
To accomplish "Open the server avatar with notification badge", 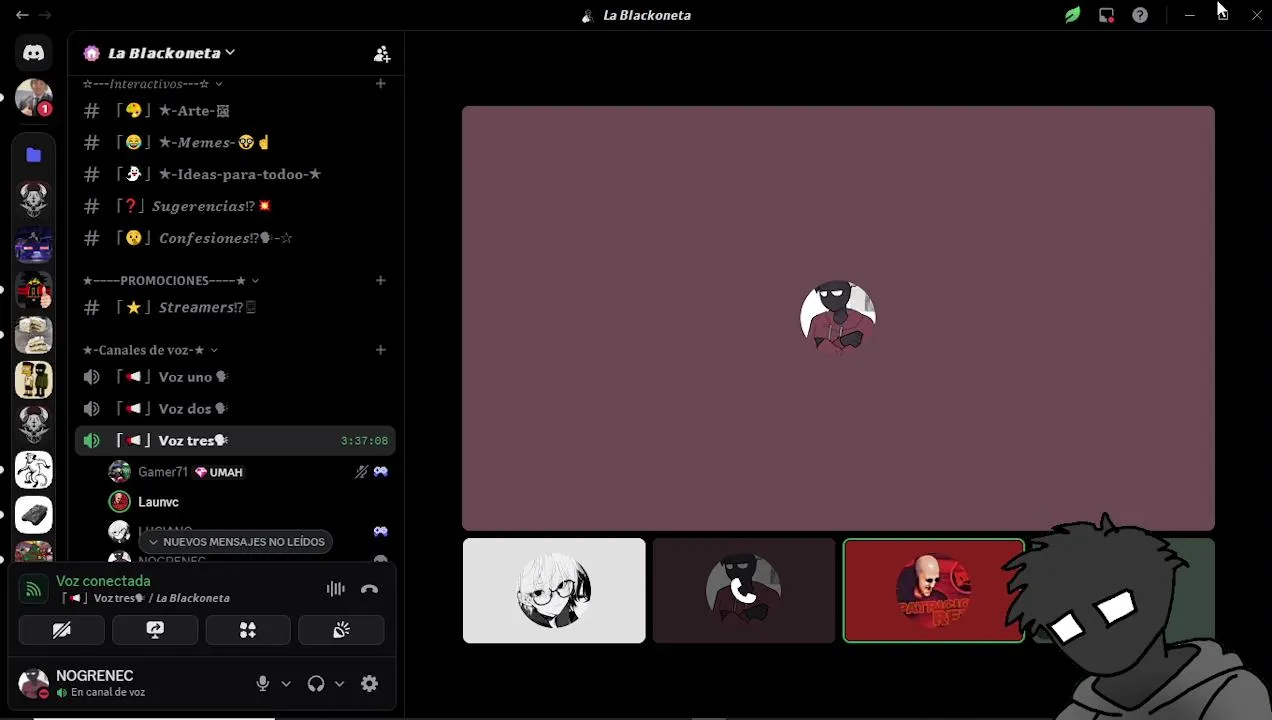I will [x=34, y=98].
